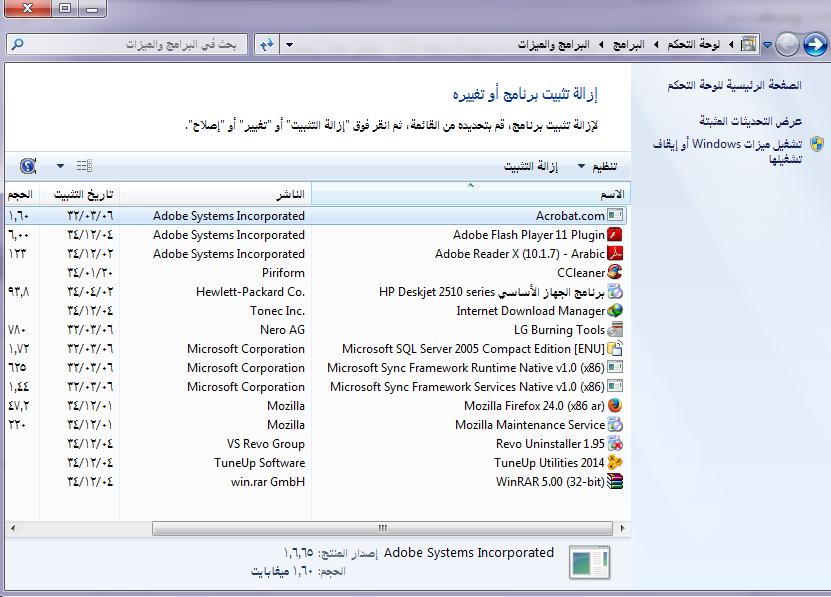Image resolution: width=831 pixels, height=597 pixels.
Task: Click the search magnifier icon
Action: coord(17,44)
